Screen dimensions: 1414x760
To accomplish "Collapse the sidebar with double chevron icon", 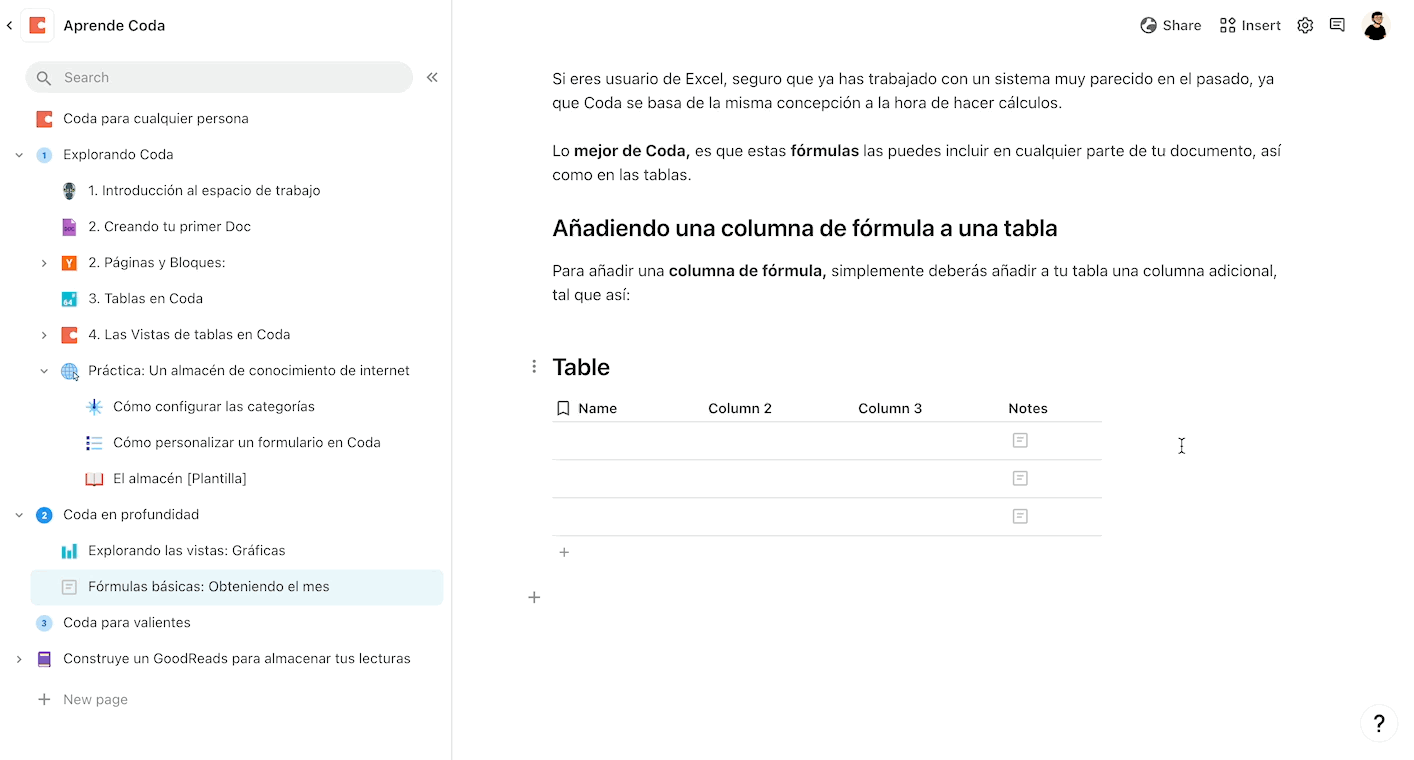I will point(432,77).
